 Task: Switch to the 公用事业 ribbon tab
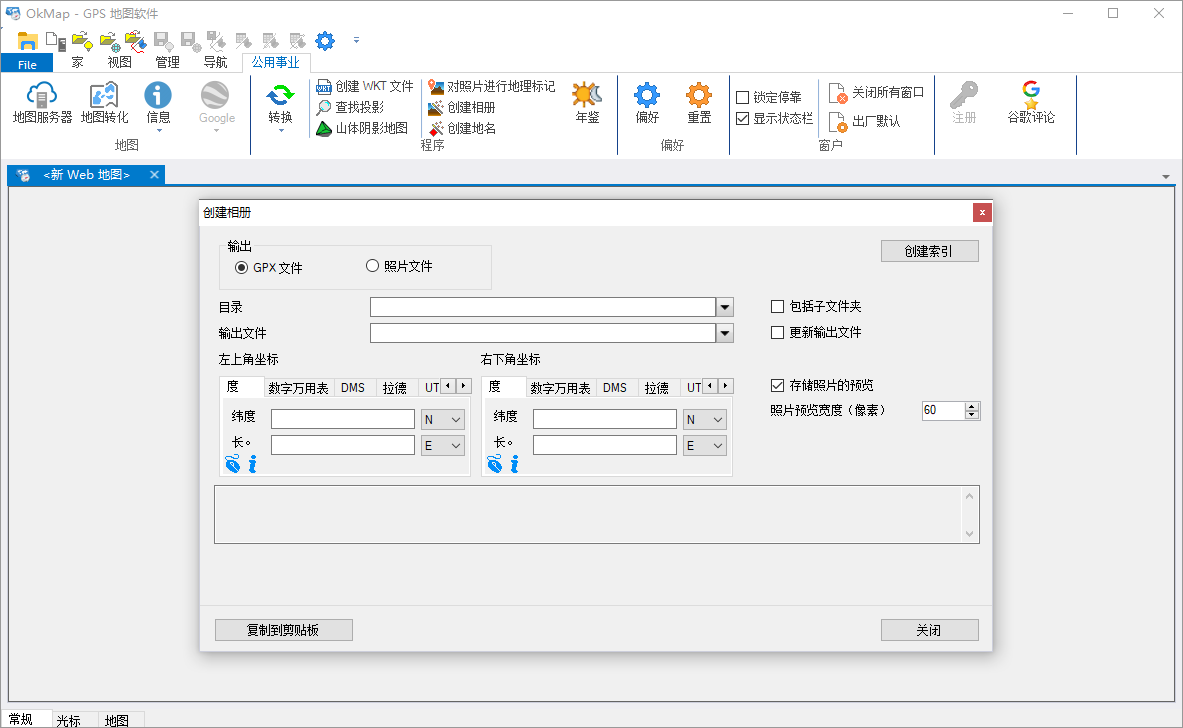(x=275, y=60)
